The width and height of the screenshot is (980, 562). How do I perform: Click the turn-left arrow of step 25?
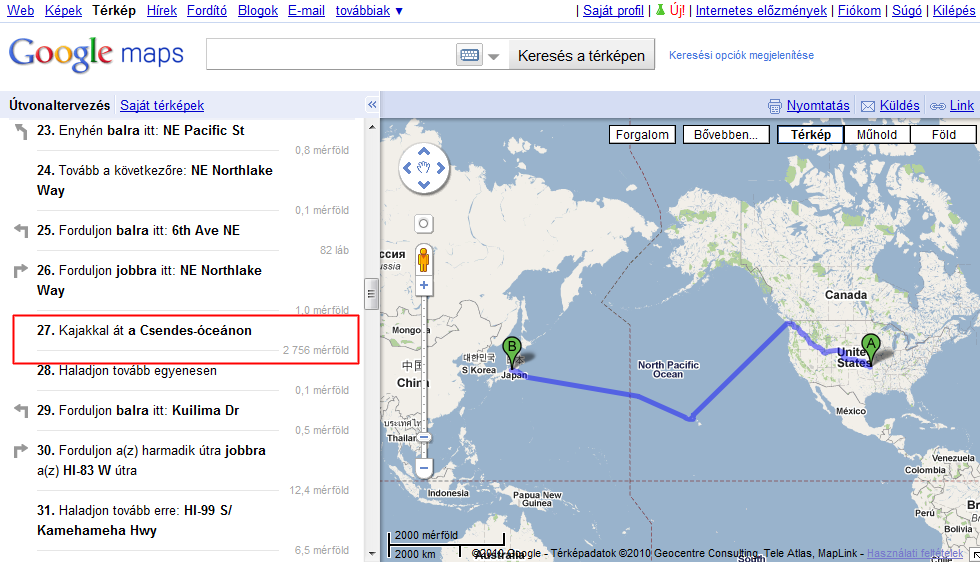[x=21, y=230]
